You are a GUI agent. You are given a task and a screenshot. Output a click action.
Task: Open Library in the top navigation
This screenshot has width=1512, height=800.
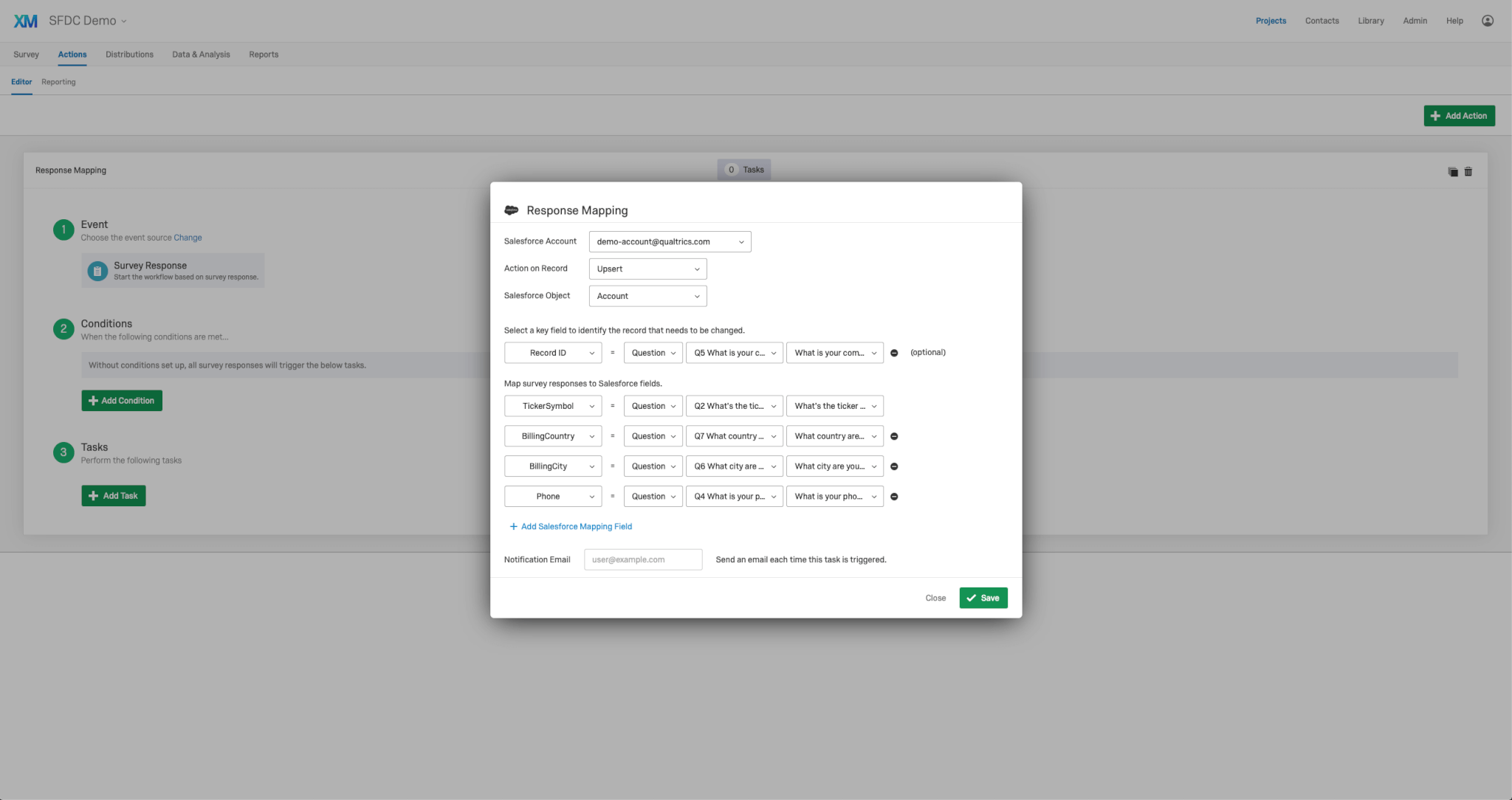coord(1371,21)
